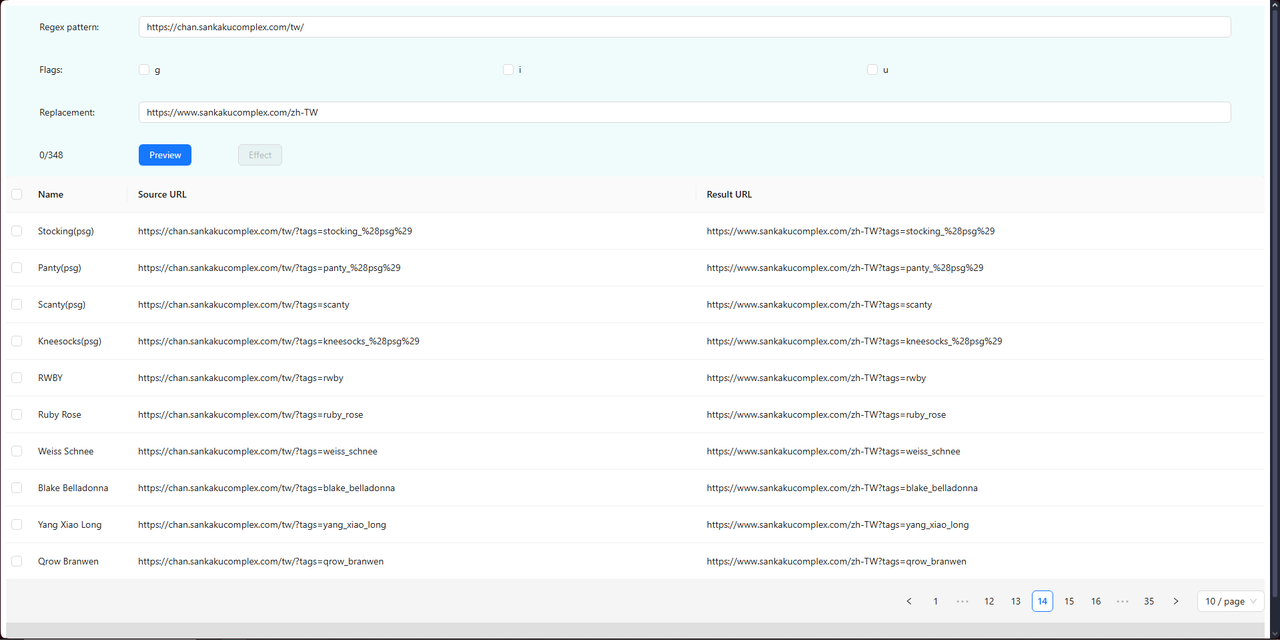Go to page 1

coord(935,601)
